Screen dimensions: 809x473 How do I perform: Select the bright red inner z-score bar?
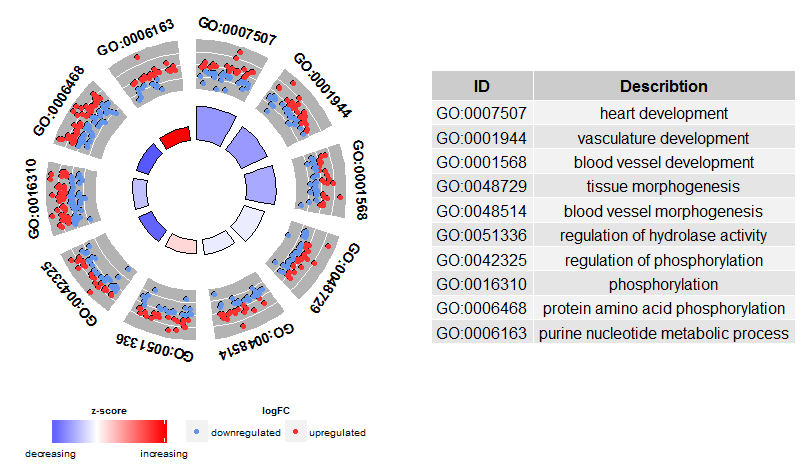point(176,138)
